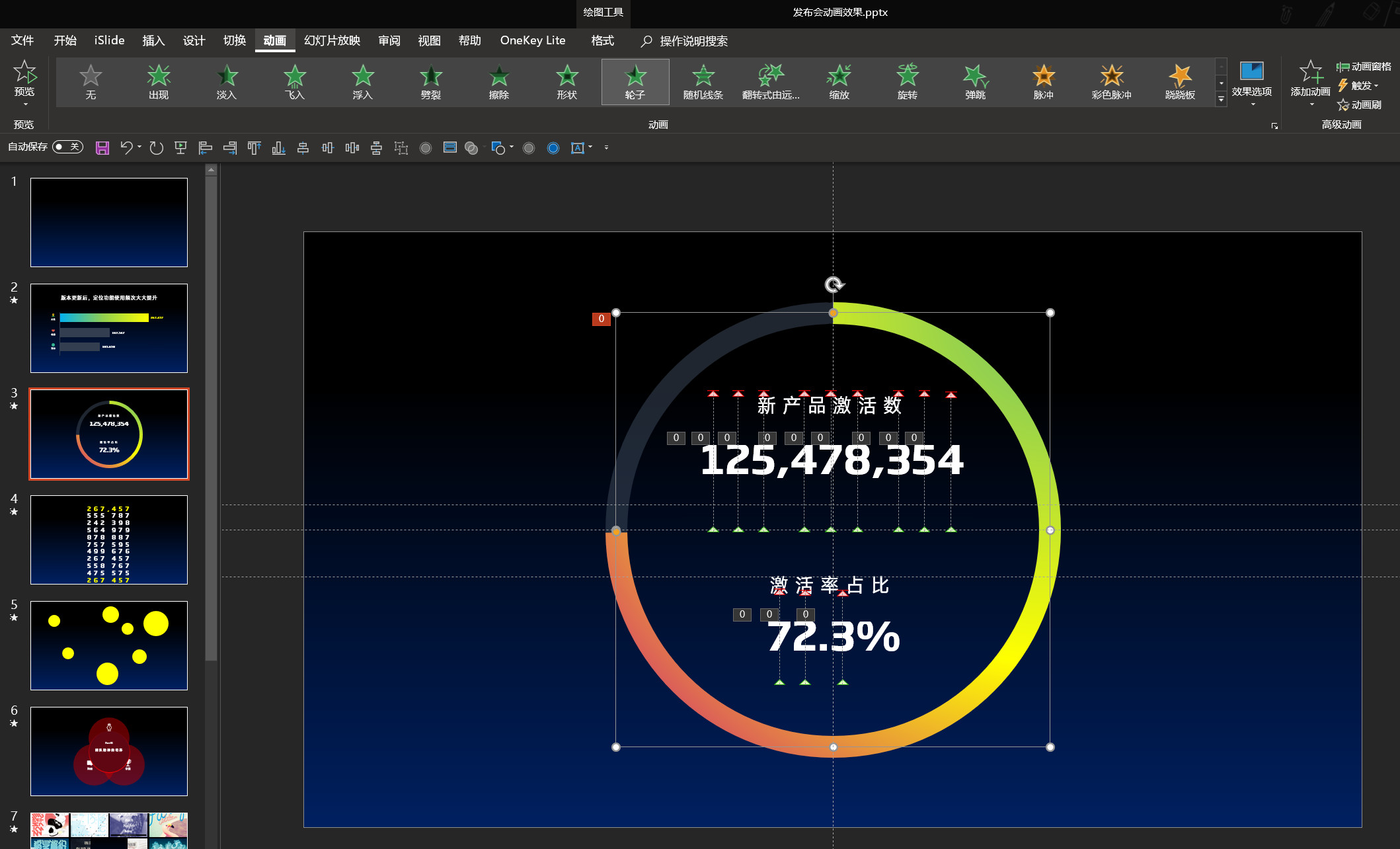Apply the 随机线条 random bars animation

pyautogui.click(x=703, y=82)
